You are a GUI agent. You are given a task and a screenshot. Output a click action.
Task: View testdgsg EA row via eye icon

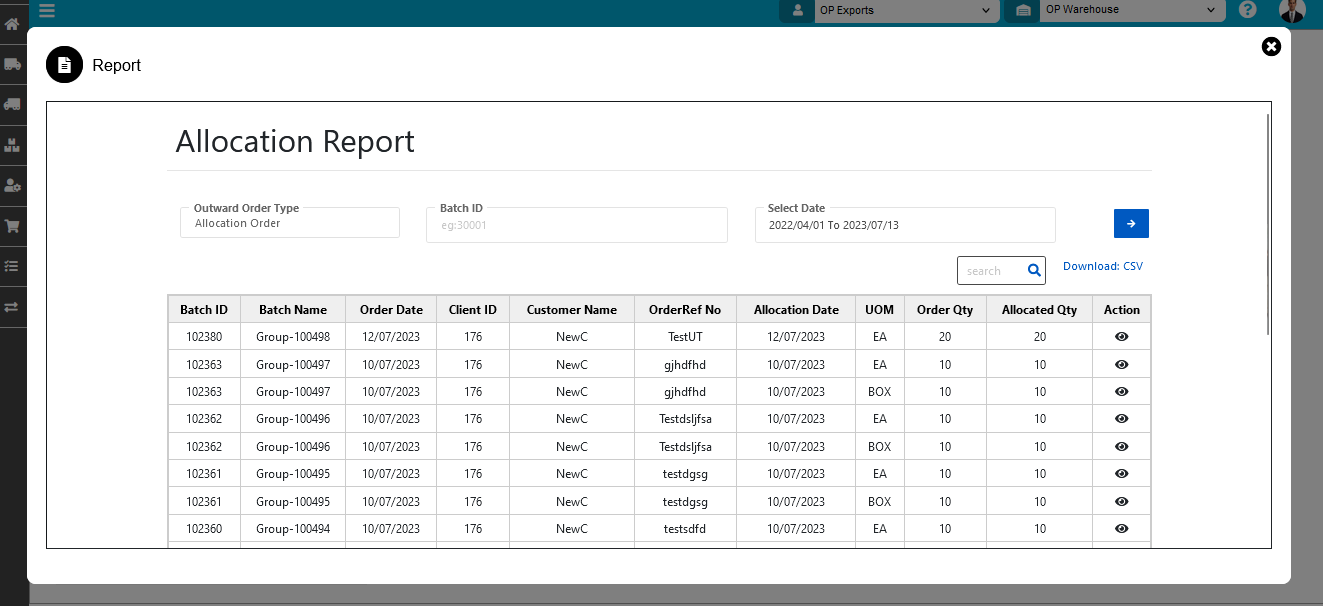coord(1121,474)
